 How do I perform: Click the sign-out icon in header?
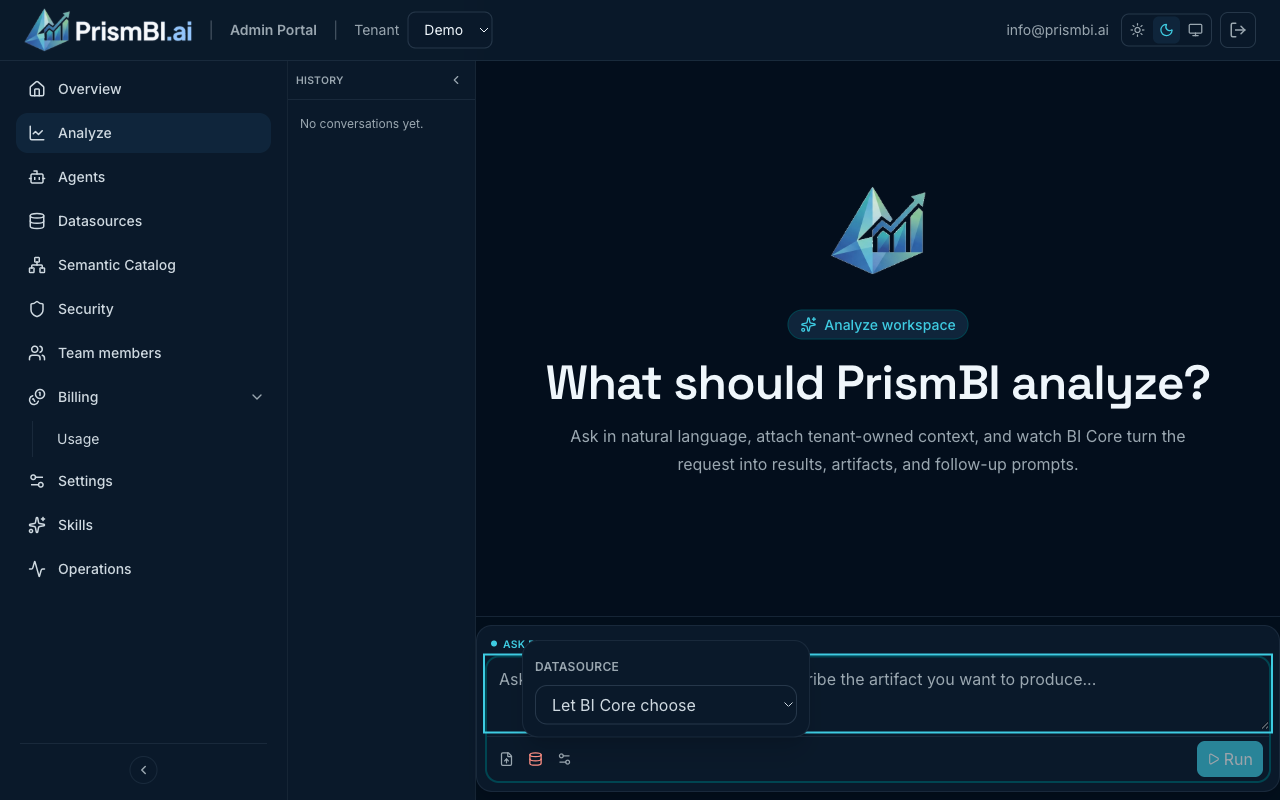tap(1238, 30)
